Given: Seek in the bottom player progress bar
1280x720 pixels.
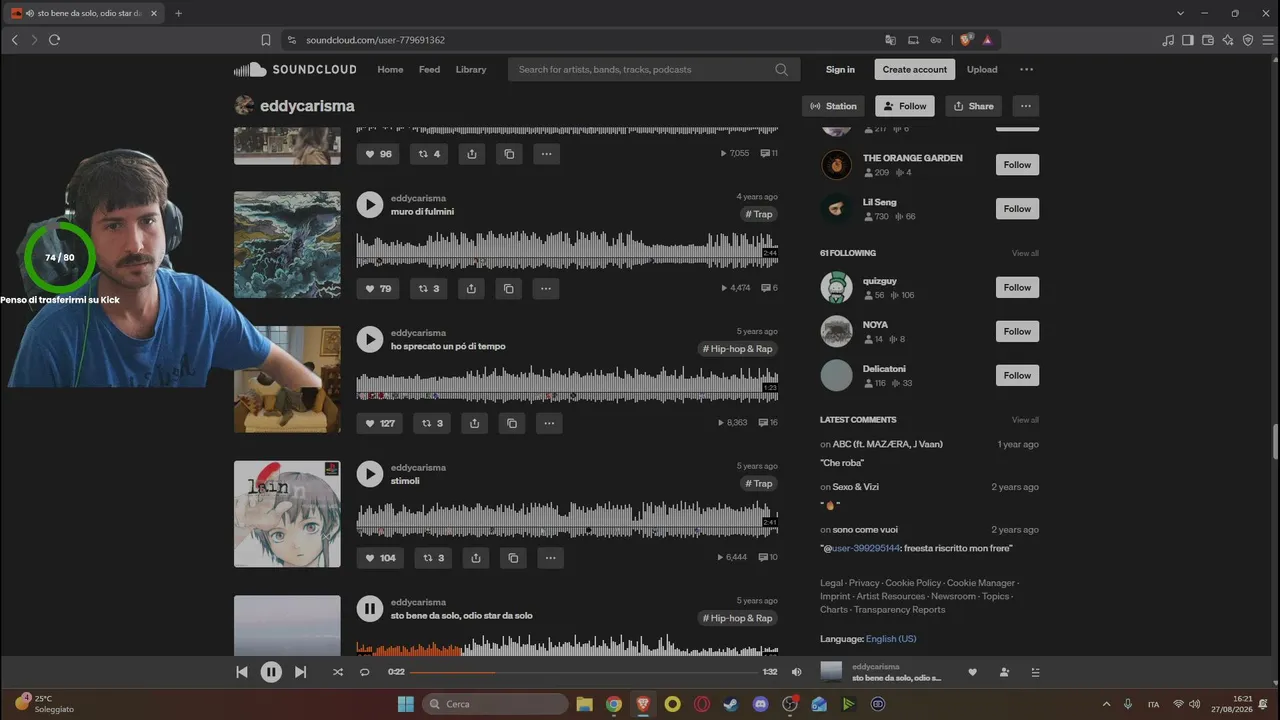Looking at the screenshot, I should pyautogui.click(x=585, y=672).
